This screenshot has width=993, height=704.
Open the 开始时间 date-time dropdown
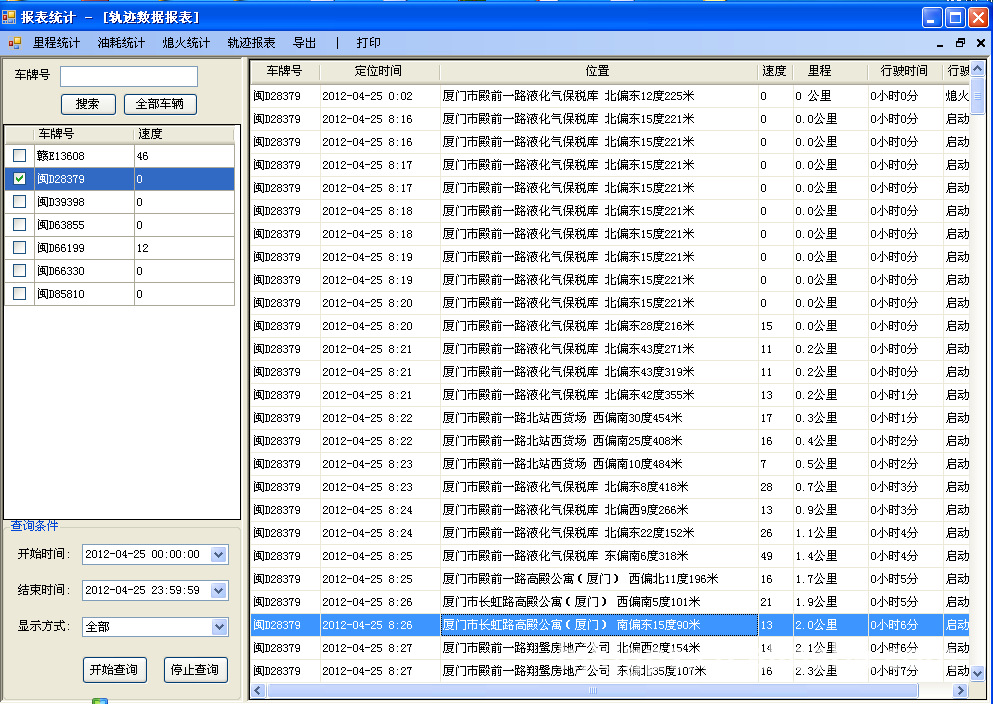(x=219, y=554)
